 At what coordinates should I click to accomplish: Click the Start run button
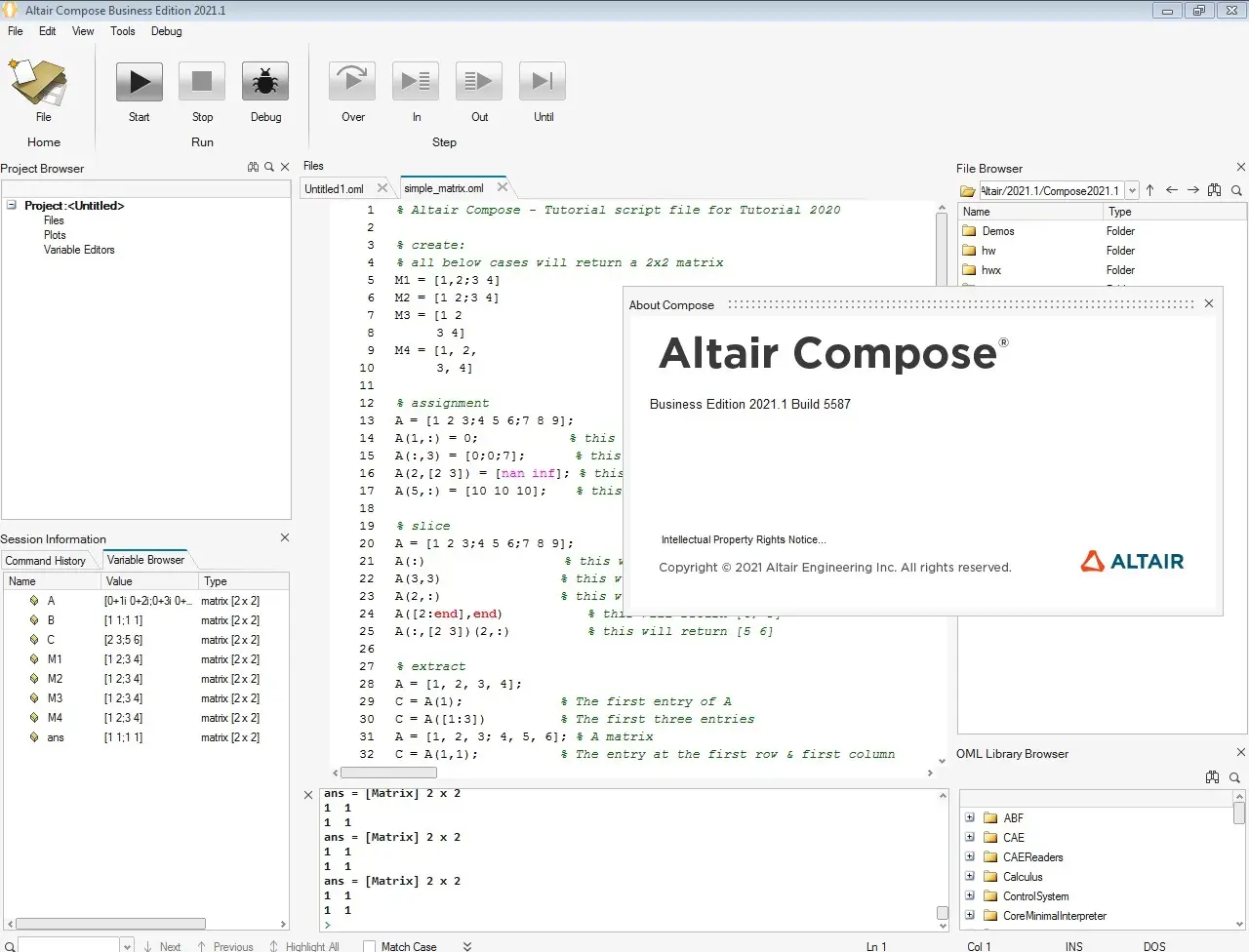[x=140, y=82]
